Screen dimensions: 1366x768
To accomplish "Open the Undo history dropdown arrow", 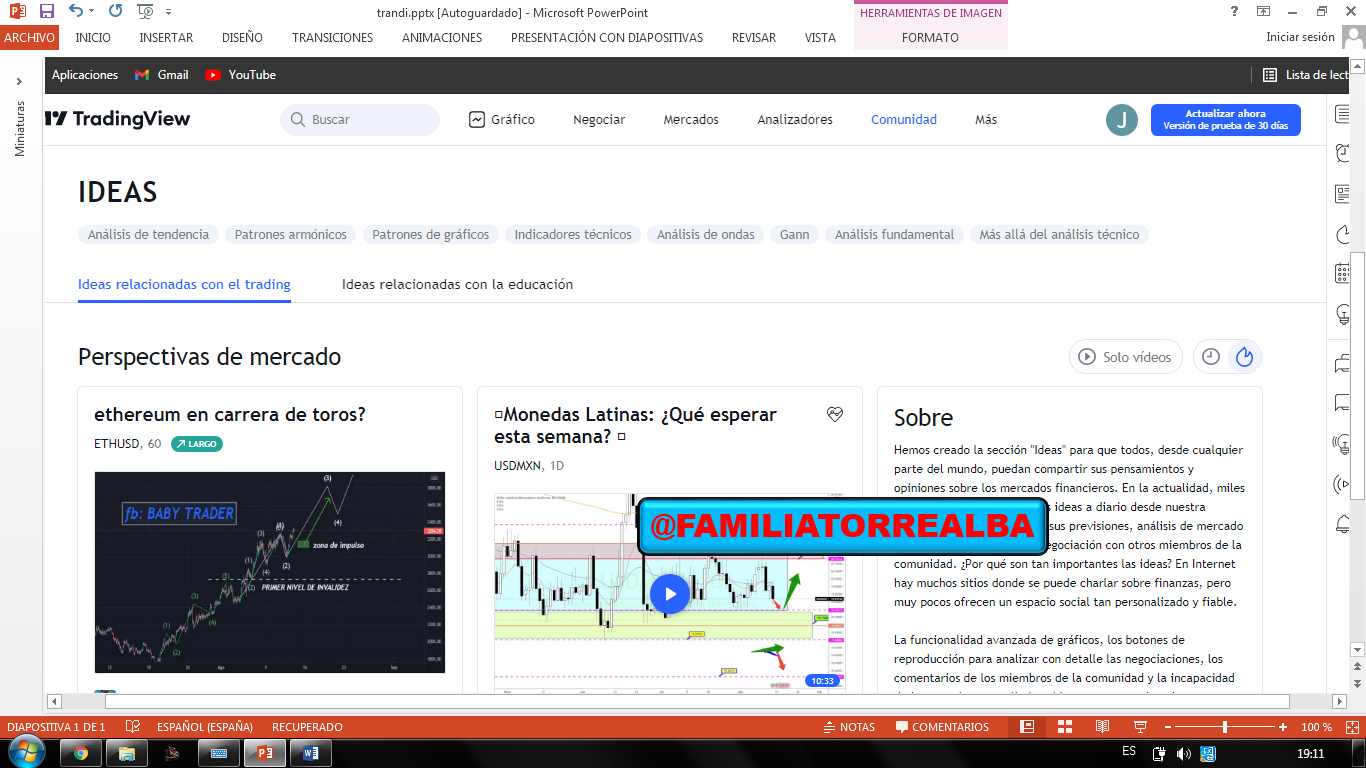I will point(91,12).
